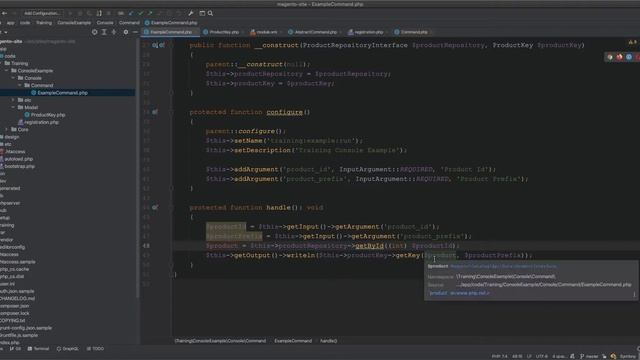
Task: Click override gutter icon beside configure()
Action: click(155, 112)
